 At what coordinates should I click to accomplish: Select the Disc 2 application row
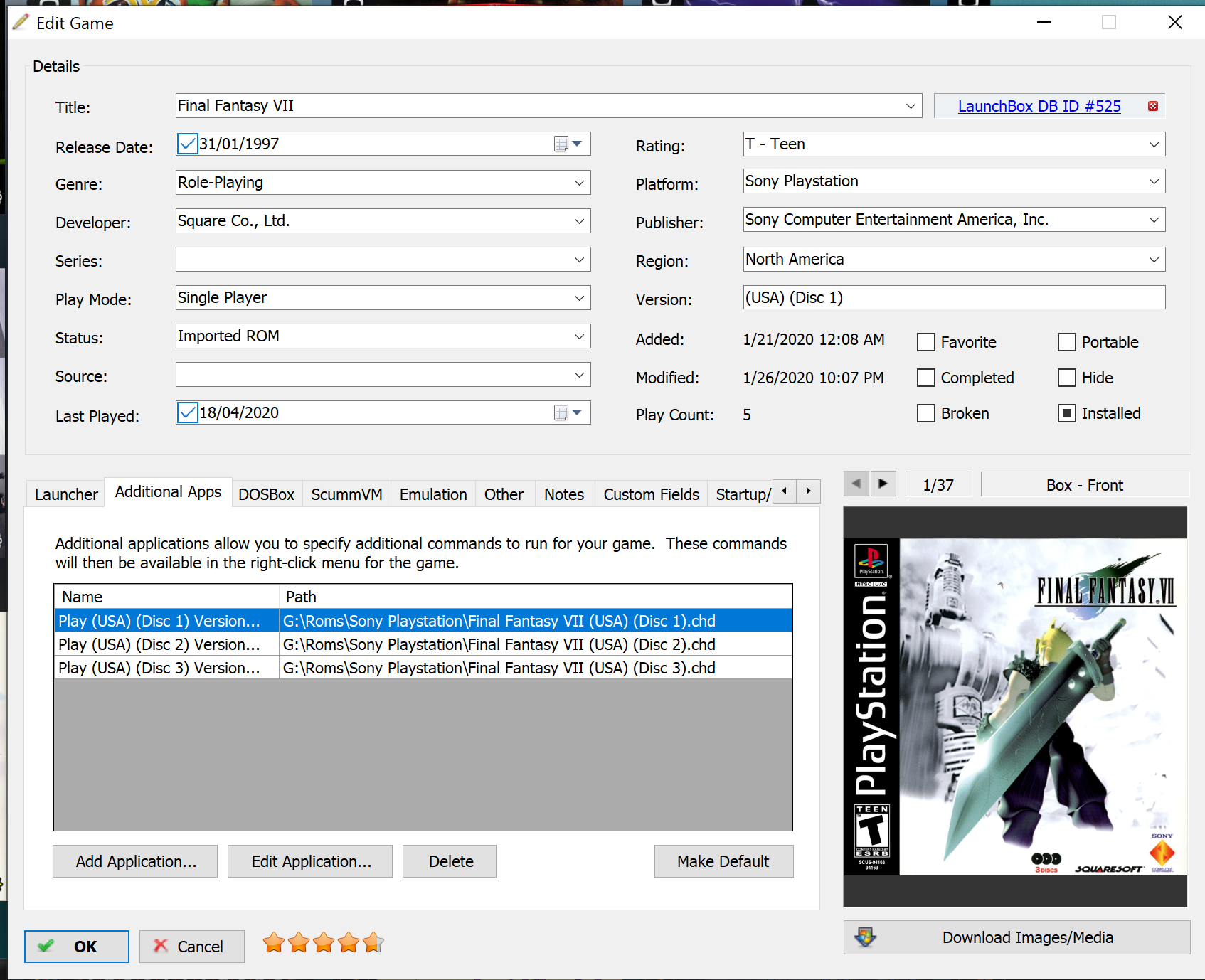(x=423, y=644)
